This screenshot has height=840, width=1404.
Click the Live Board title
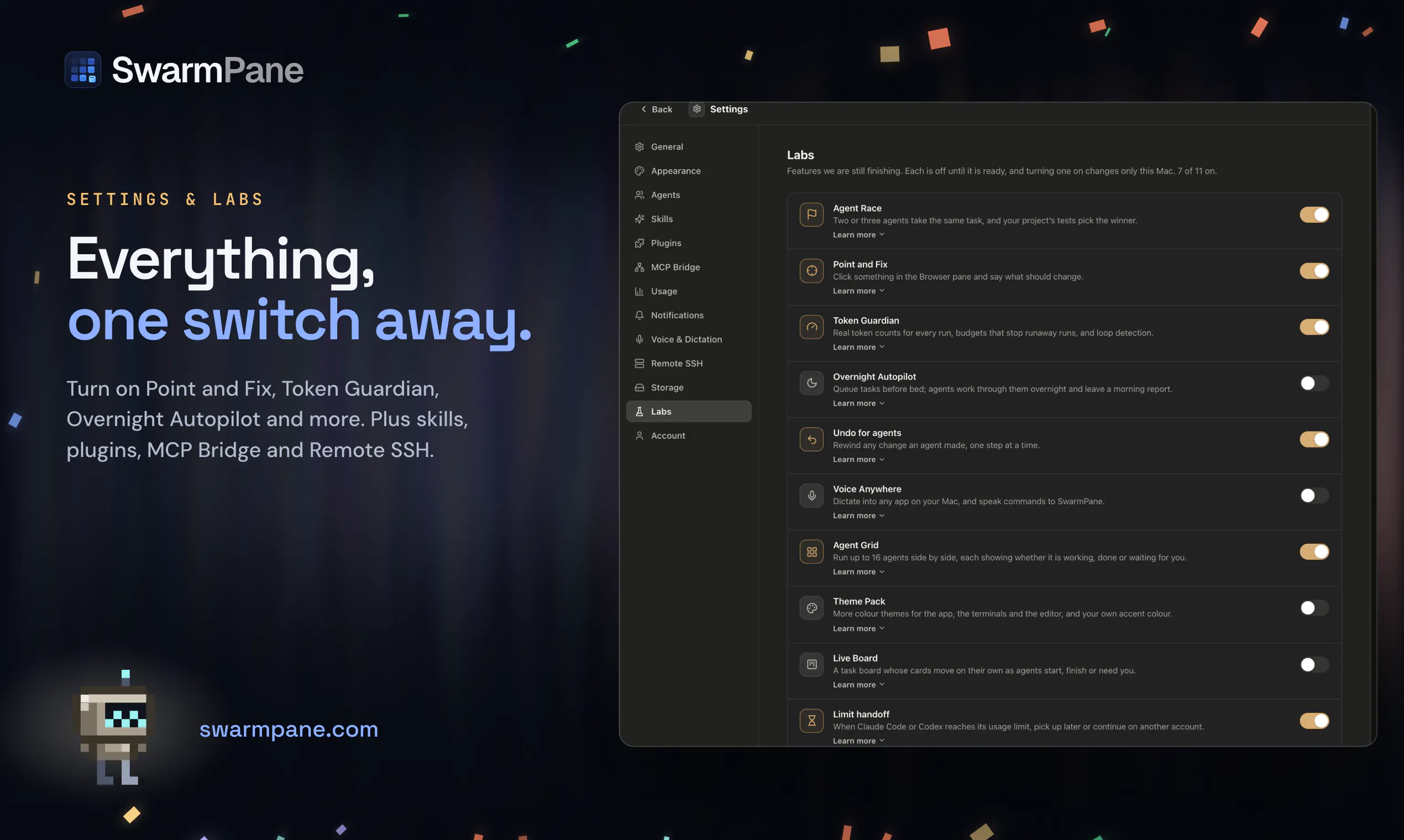[x=855, y=658]
